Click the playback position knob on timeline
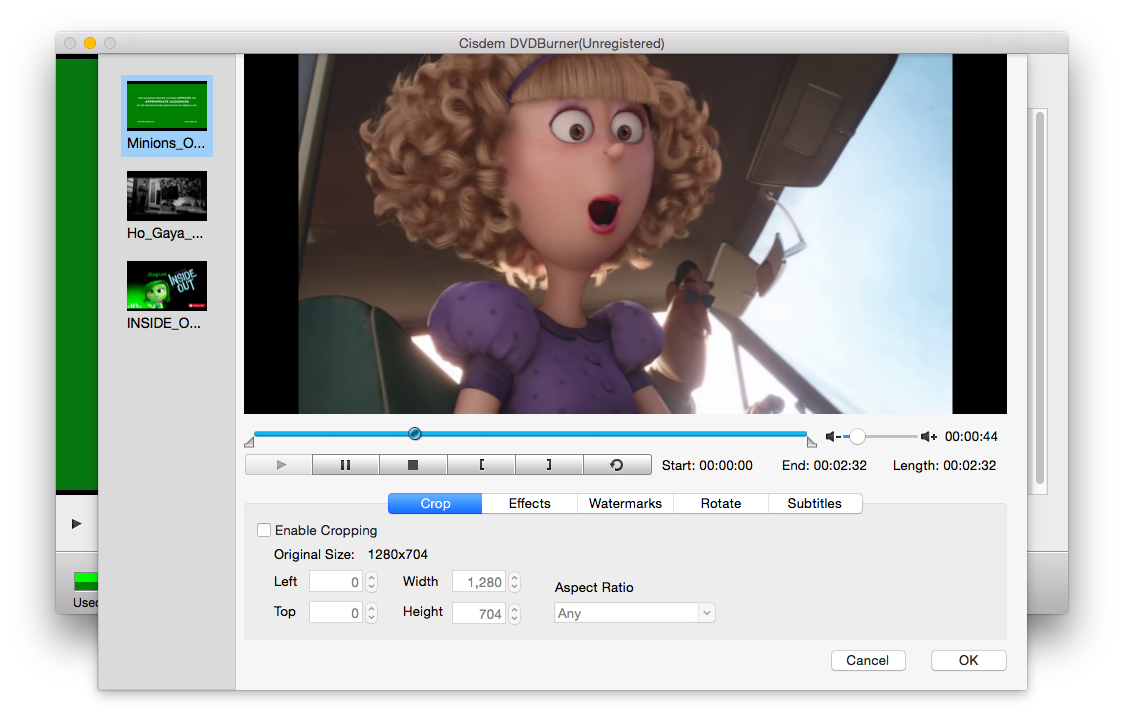This screenshot has height=711, width=1124. (415, 434)
